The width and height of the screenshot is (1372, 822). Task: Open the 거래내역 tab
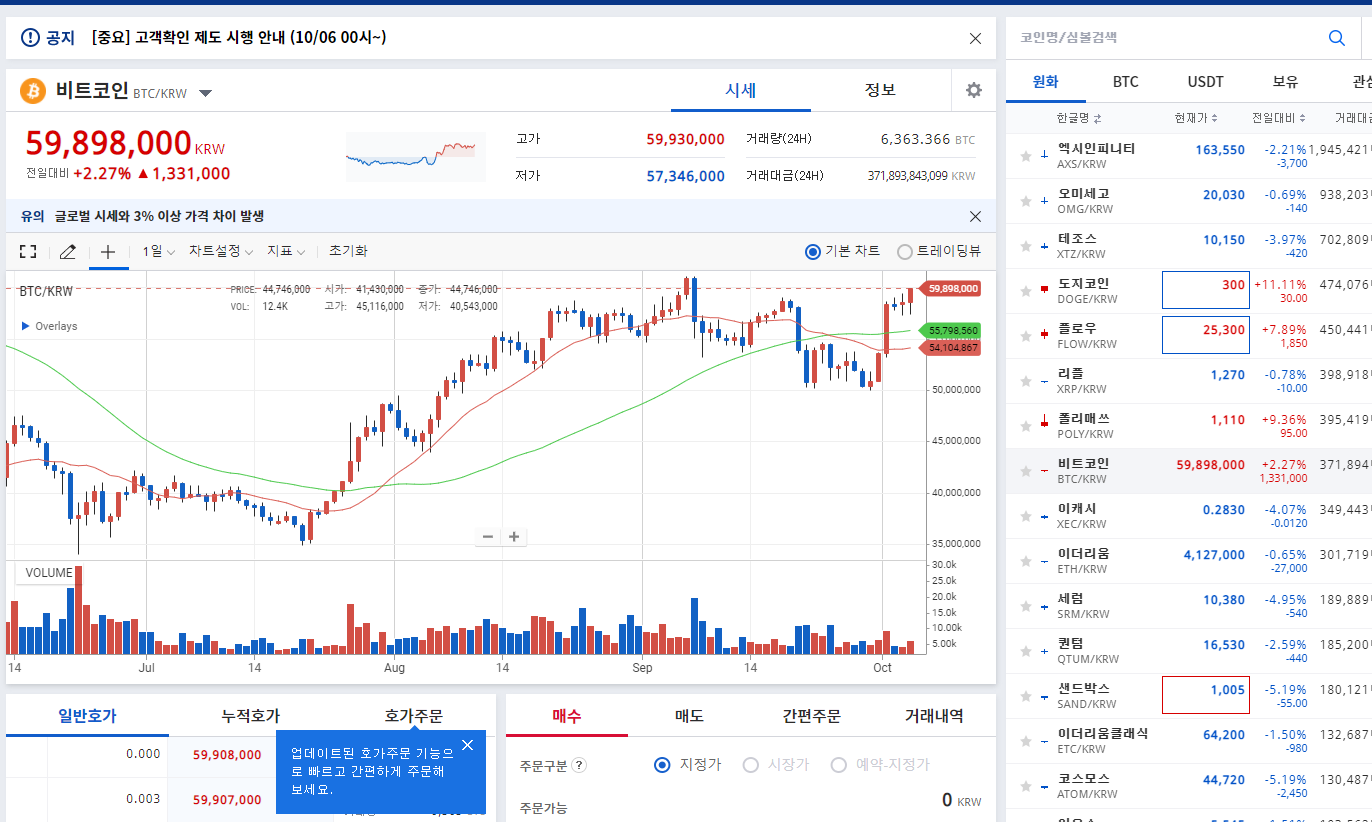[934, 716]
